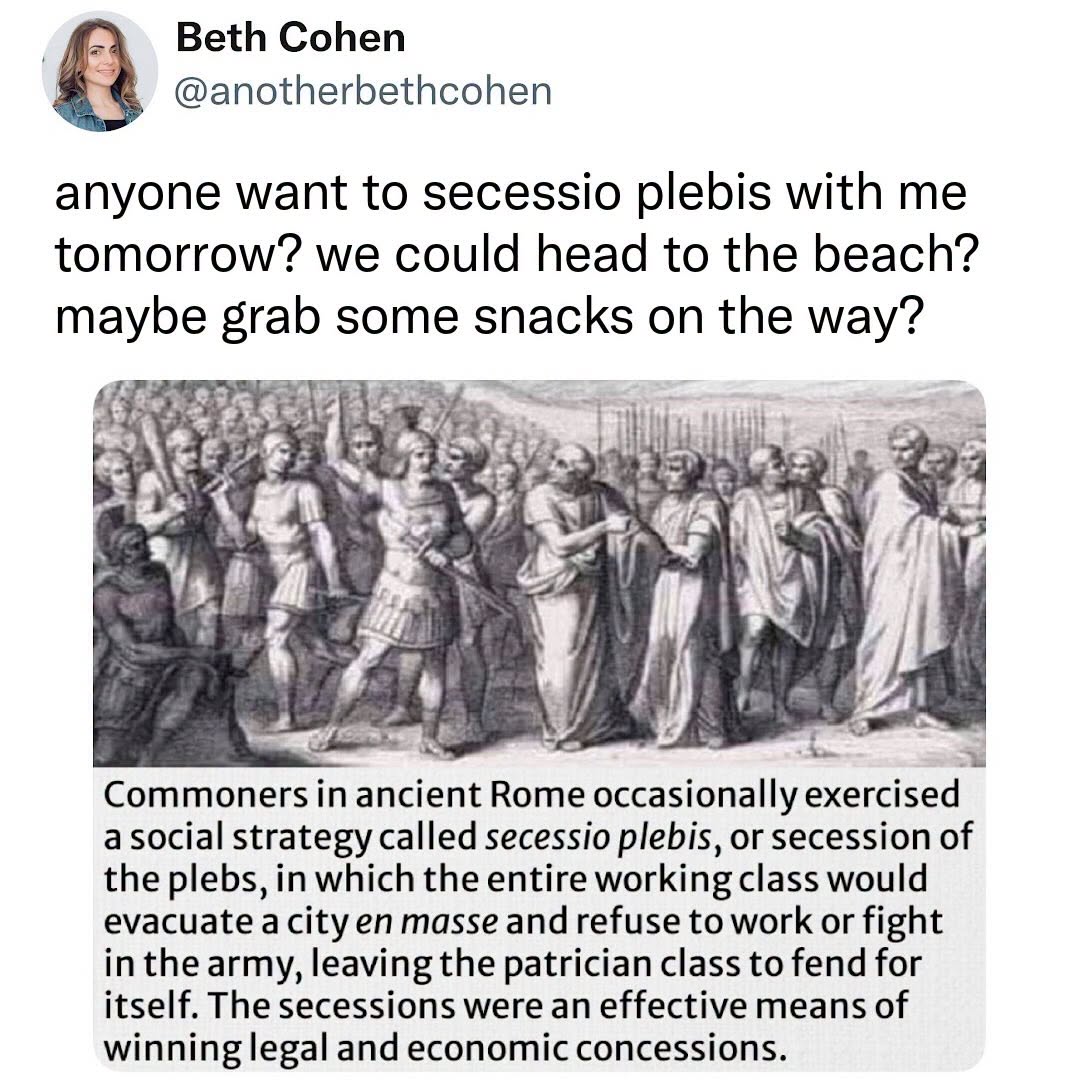
Task: Open the attached Roman engraving image
Action: click(539, 573)
